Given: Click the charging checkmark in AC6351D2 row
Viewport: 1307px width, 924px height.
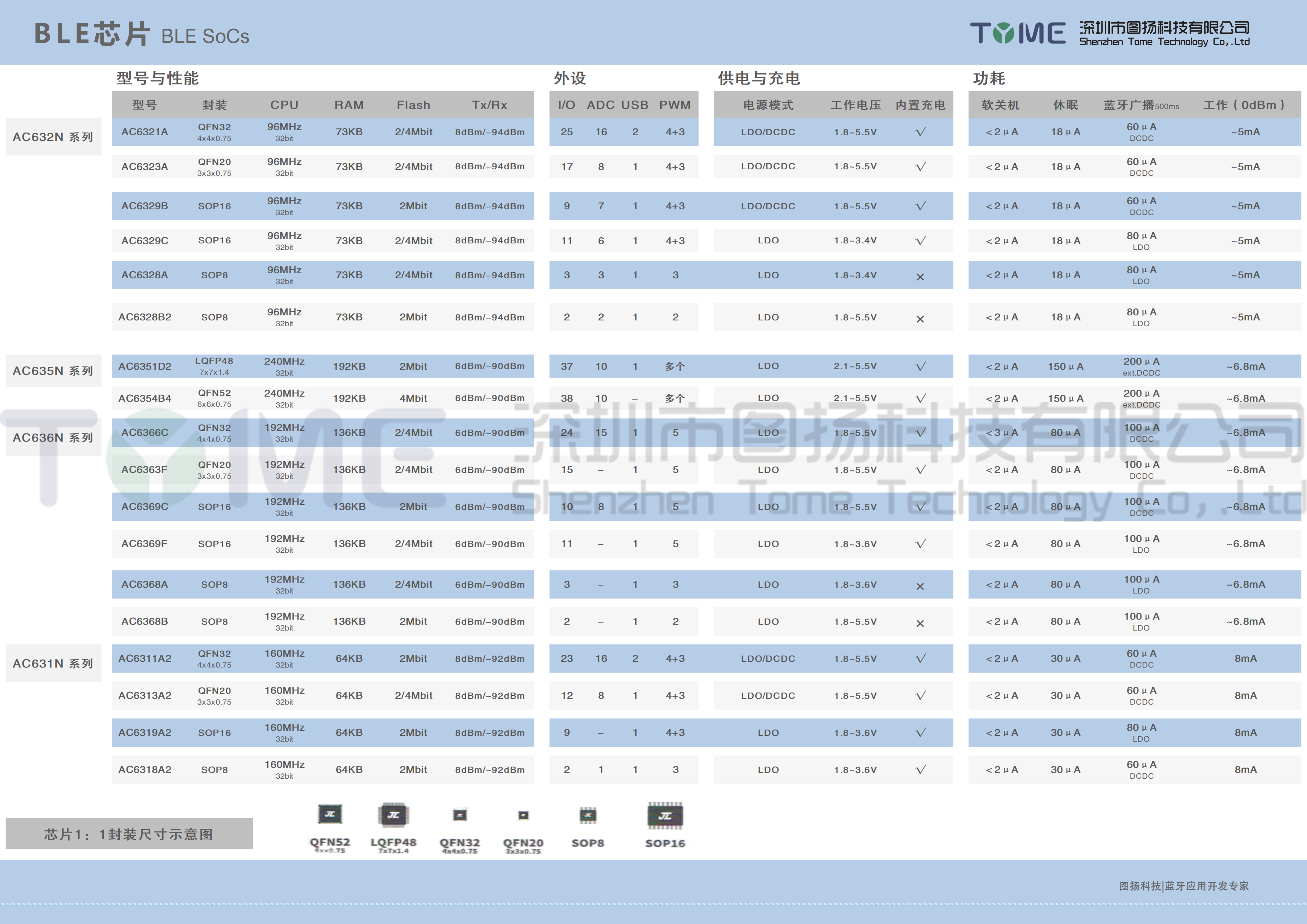Looking at the screenshot, I should (920, 366).
